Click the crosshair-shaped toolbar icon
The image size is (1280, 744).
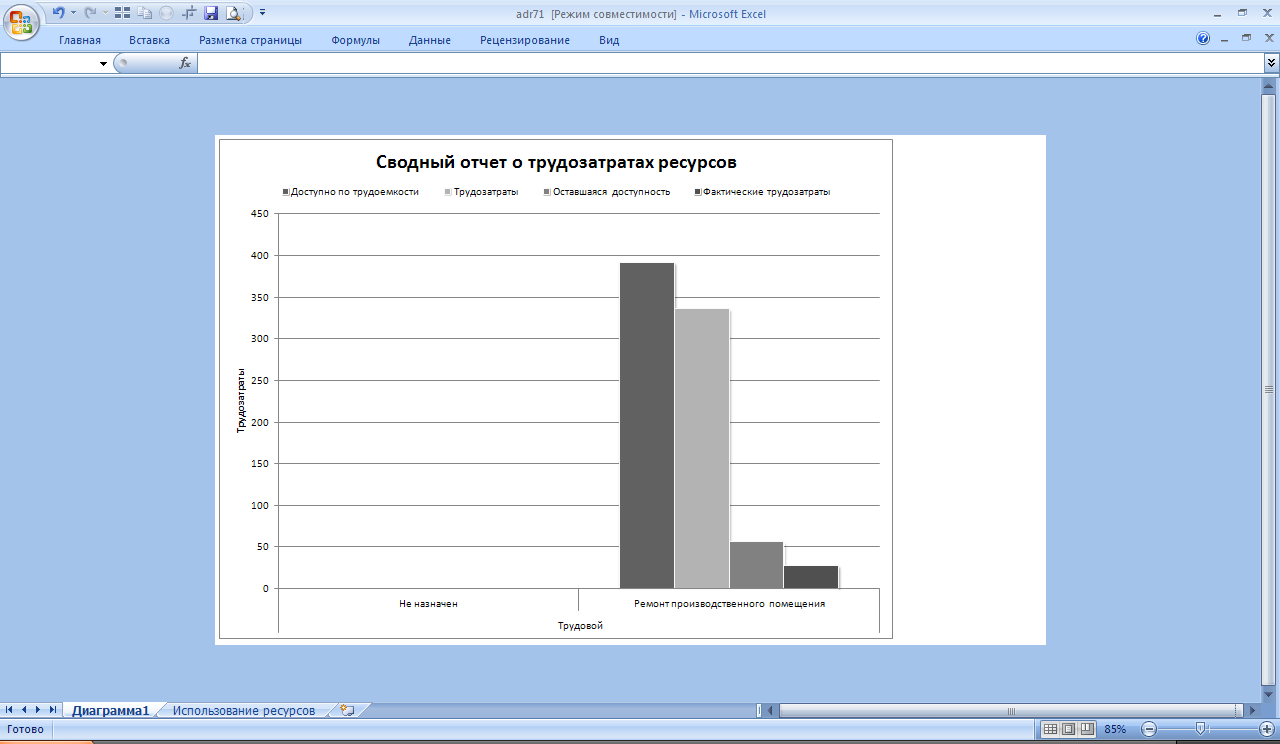(x=190, y=13)
